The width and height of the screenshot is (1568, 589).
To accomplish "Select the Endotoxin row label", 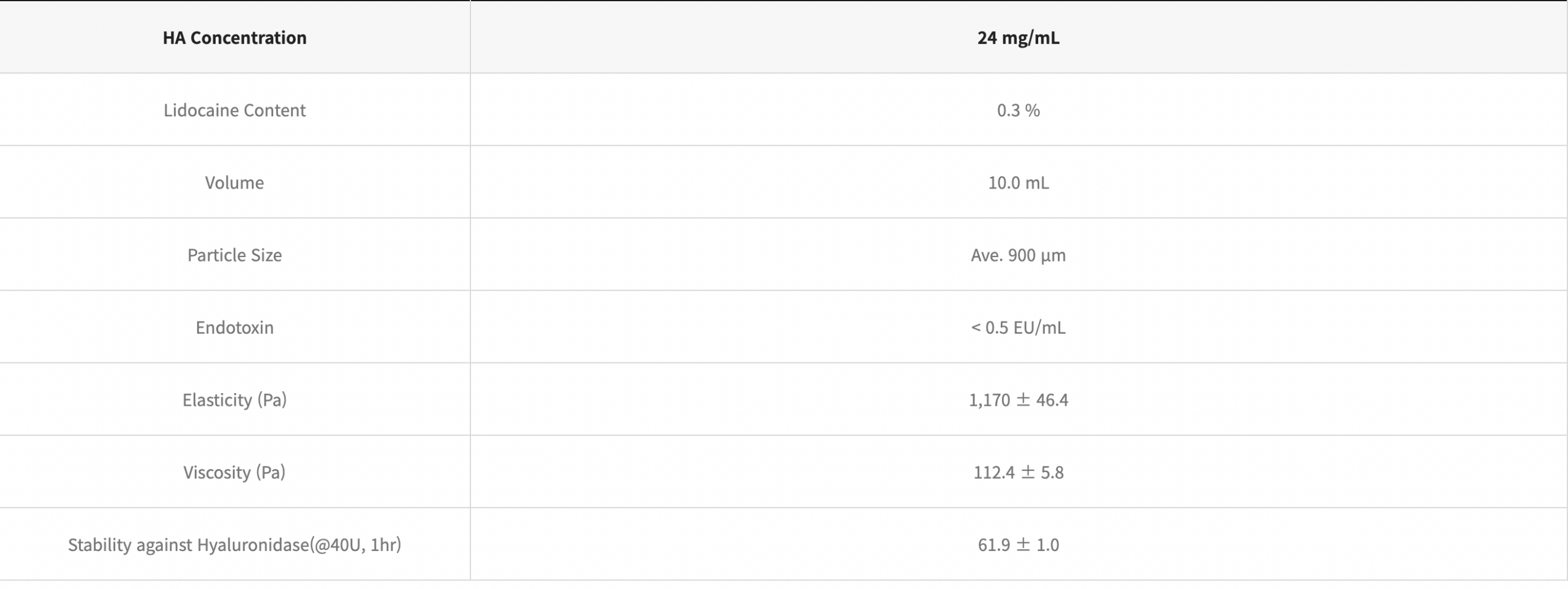I will click(235, 328).
